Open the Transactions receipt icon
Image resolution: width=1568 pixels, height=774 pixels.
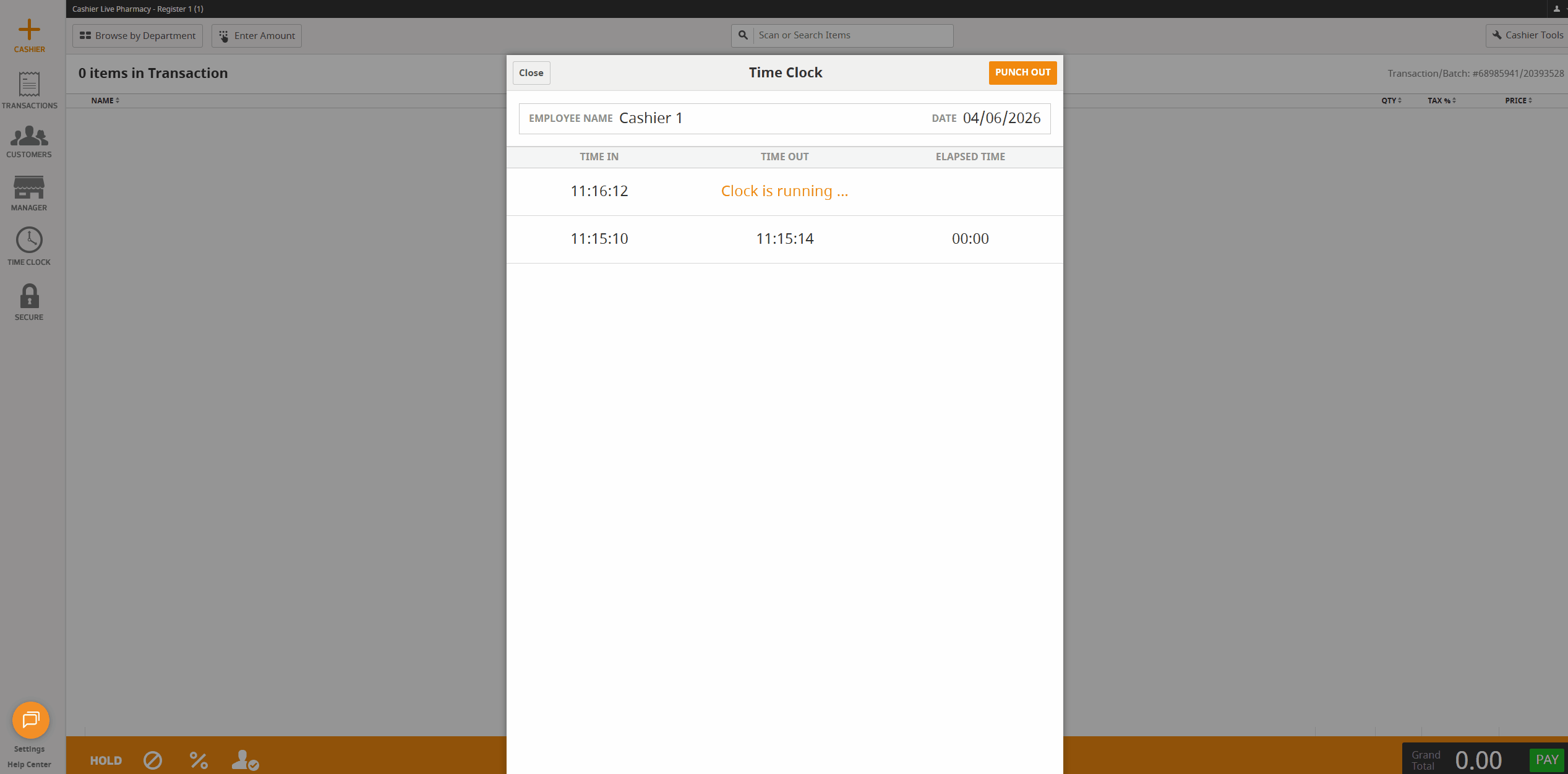pyautogui.click(x=29, y=84)
